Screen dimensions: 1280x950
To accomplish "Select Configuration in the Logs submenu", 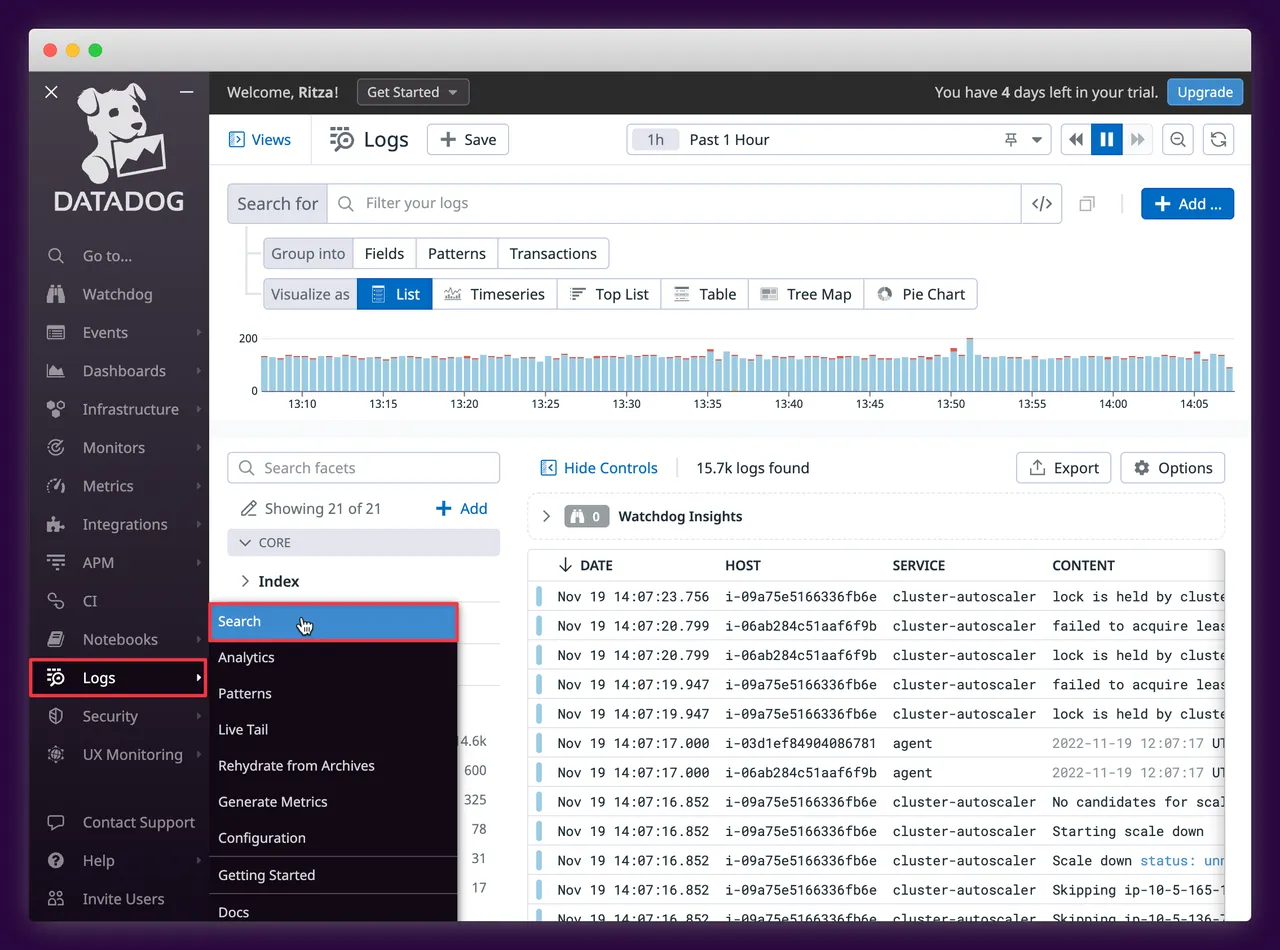I will pyautogui.click(x=333, y=838).
